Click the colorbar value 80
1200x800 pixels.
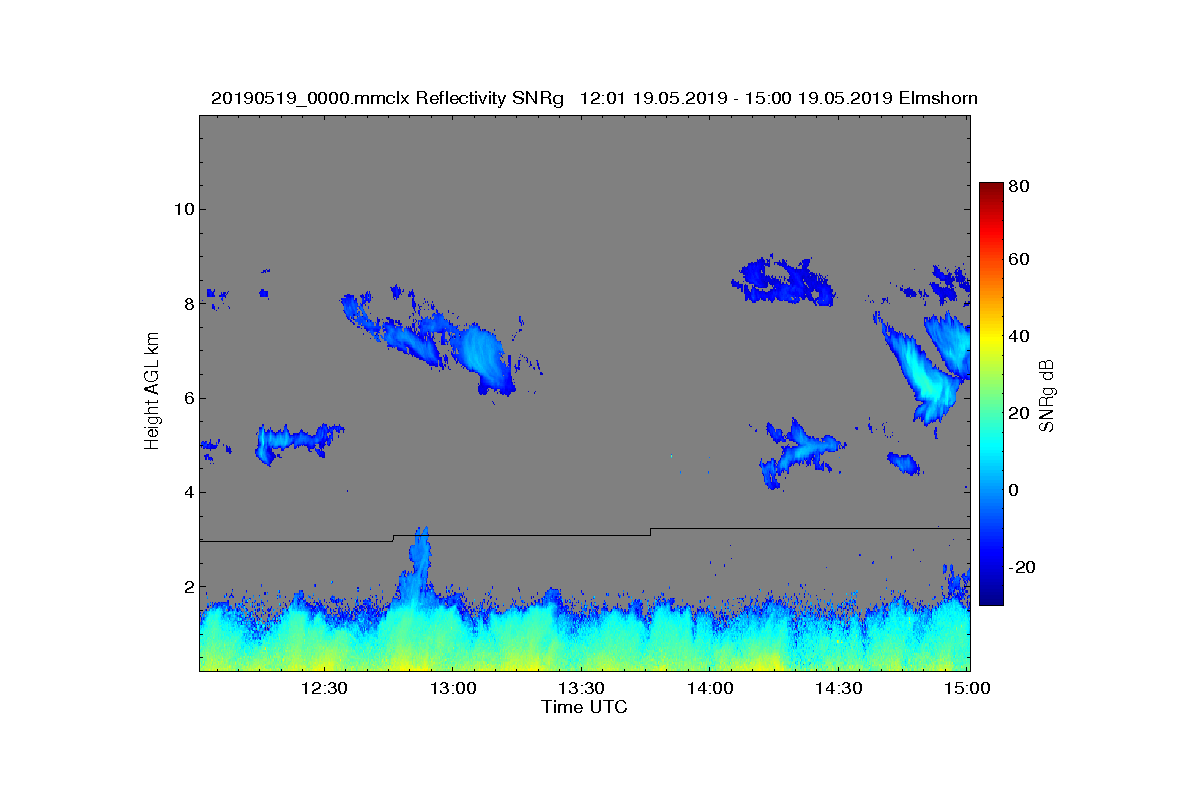(x=1019, y=185)
